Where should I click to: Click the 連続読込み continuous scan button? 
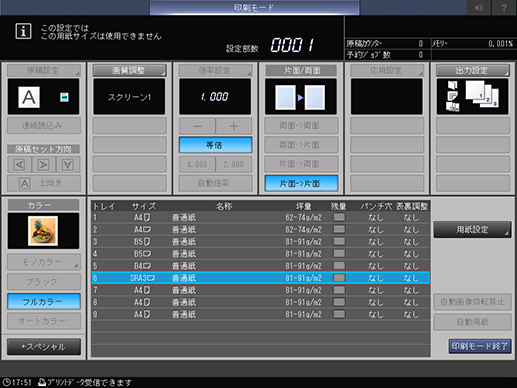click(44, 126)
